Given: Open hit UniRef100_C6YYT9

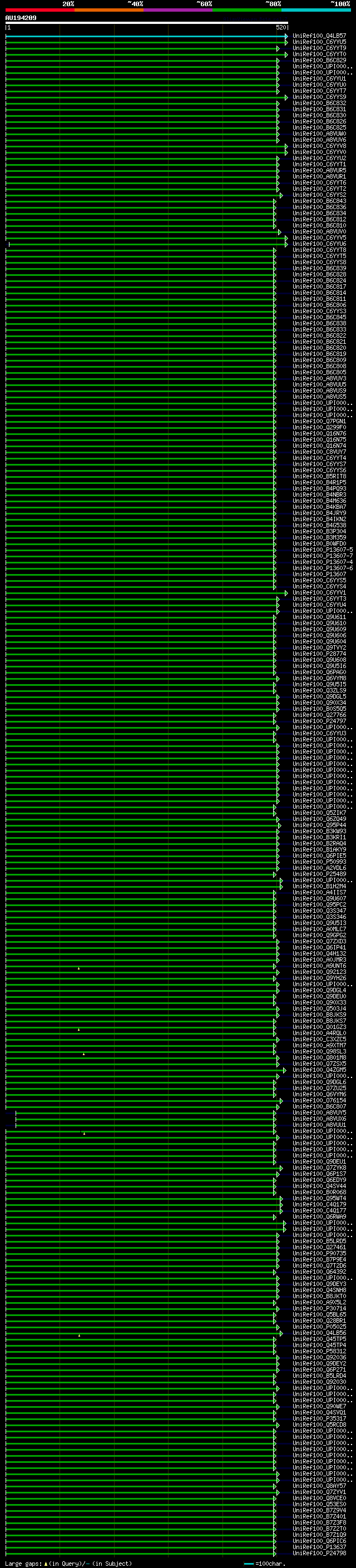Looking at the screenshot, I should [x=319, y=48].
